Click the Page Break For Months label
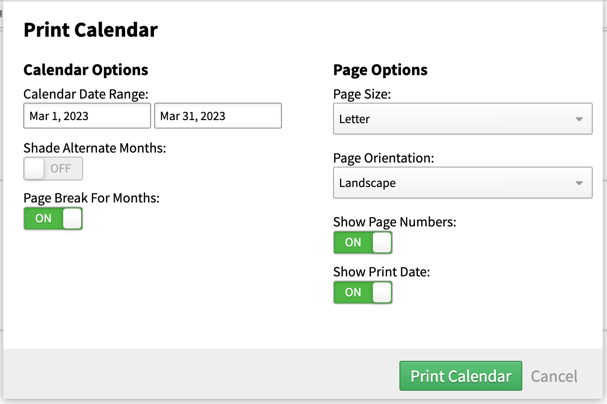607x404 pixels. click(x=91, y=198)
